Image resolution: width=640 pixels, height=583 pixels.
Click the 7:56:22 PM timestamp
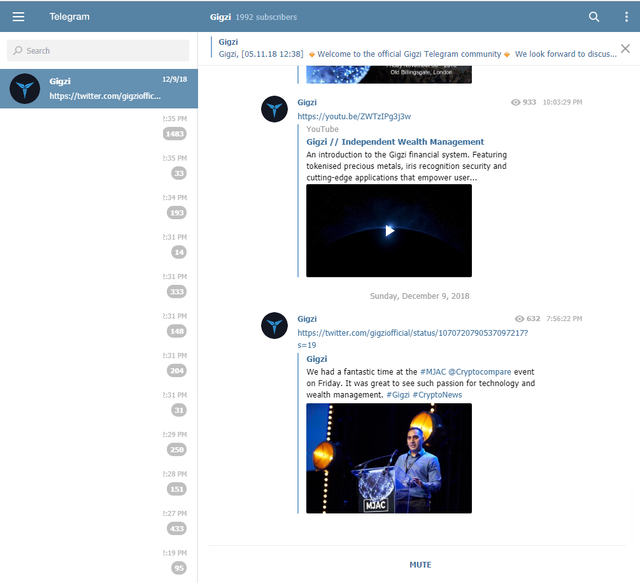click(x=564, y=318)
